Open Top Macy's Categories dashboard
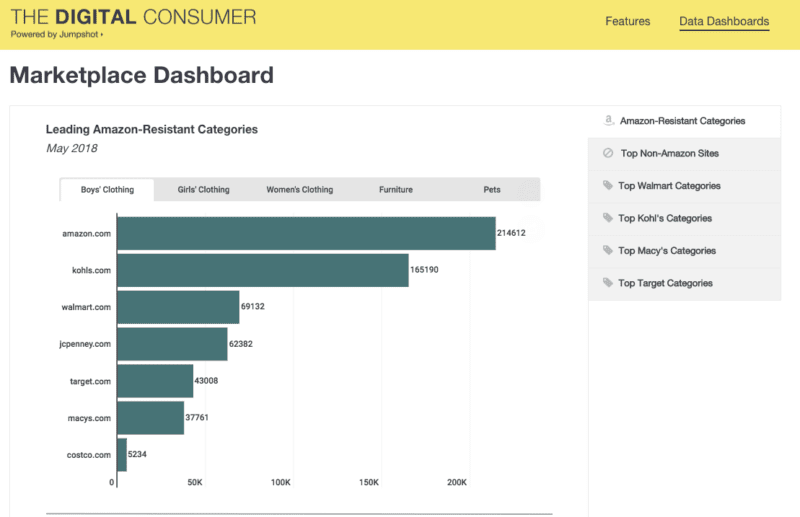 684,251
